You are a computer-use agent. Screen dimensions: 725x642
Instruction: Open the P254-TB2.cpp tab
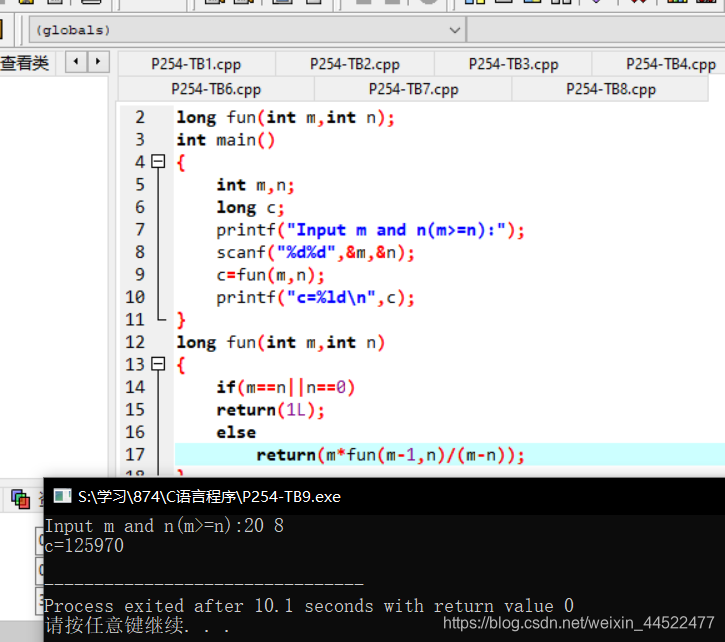(x=355, y=64)
